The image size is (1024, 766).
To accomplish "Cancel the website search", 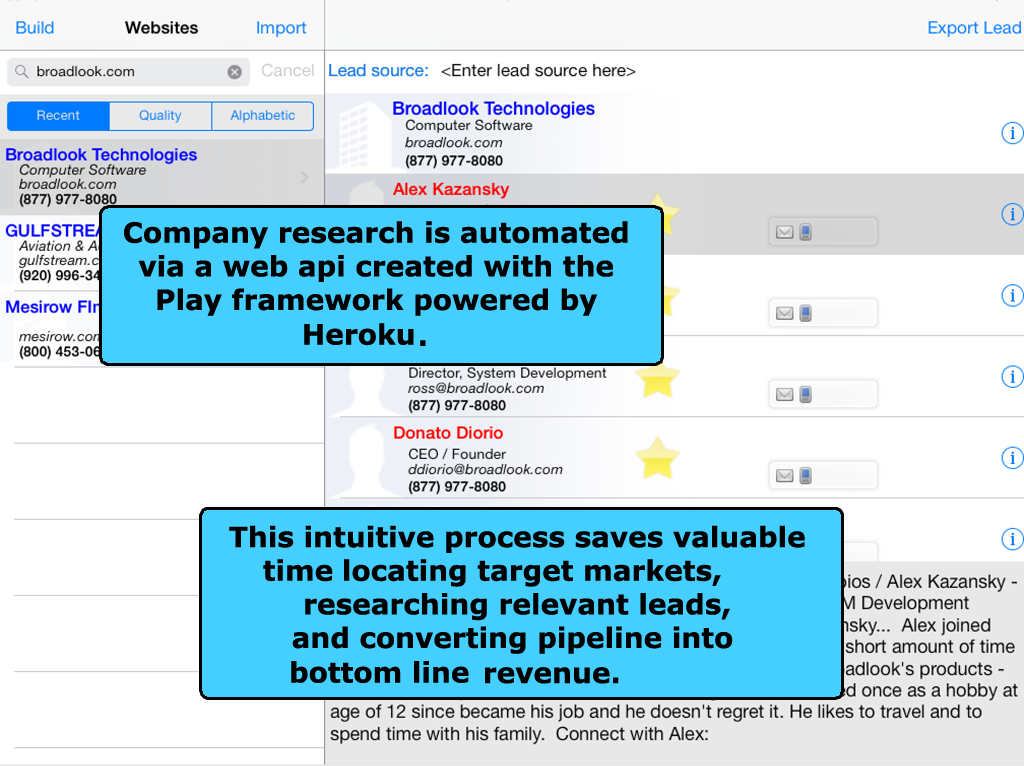I will (x=287, y=71).
